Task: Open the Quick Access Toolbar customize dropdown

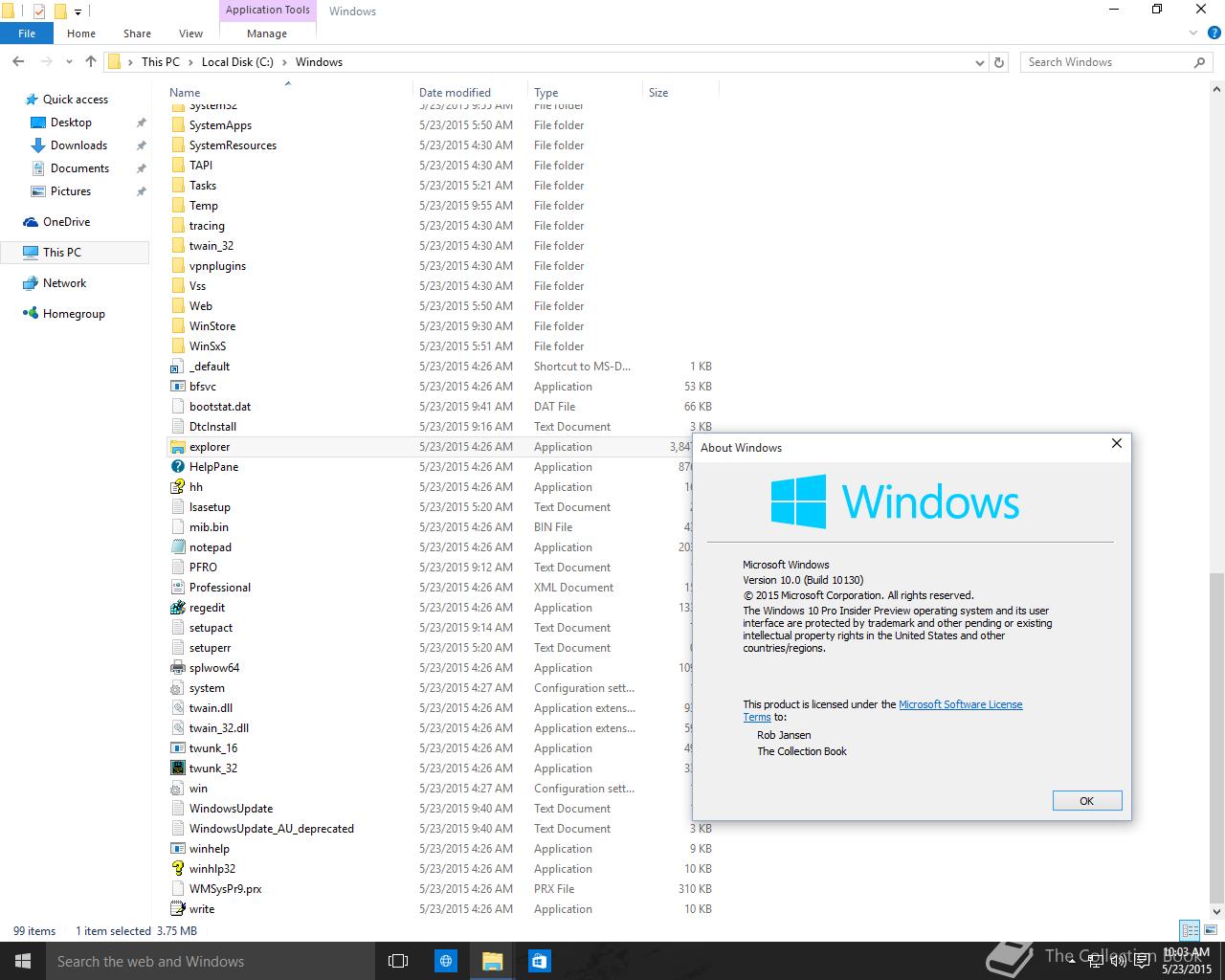Action: tap(78, 11)
